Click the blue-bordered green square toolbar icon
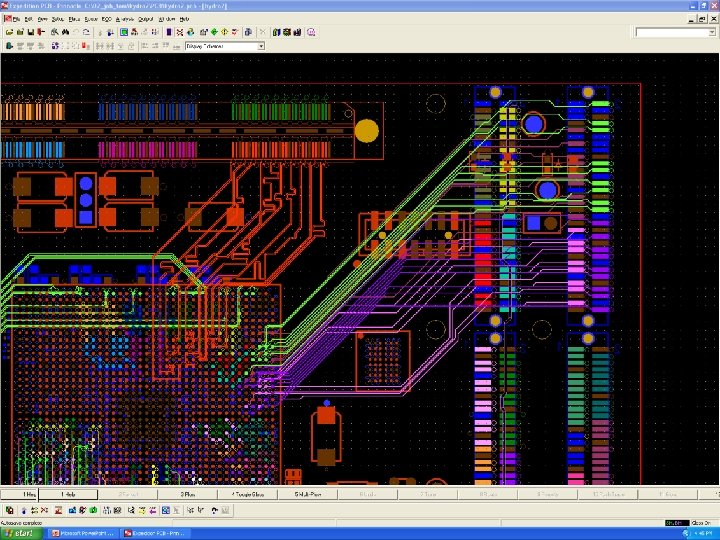 pyautogui.click(x=124, y=32)
